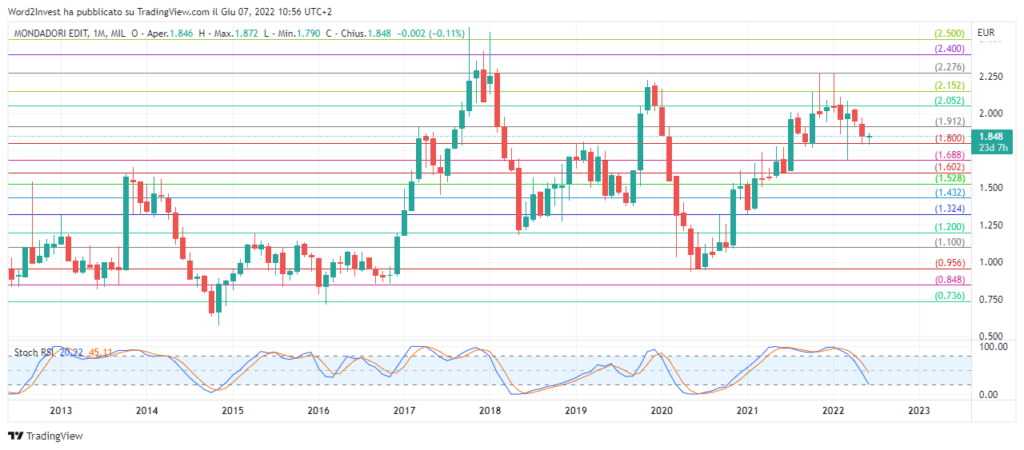1024x450 pixels.
Task: Select the purple 2.400 level label
Action: [x=948, y=49]
